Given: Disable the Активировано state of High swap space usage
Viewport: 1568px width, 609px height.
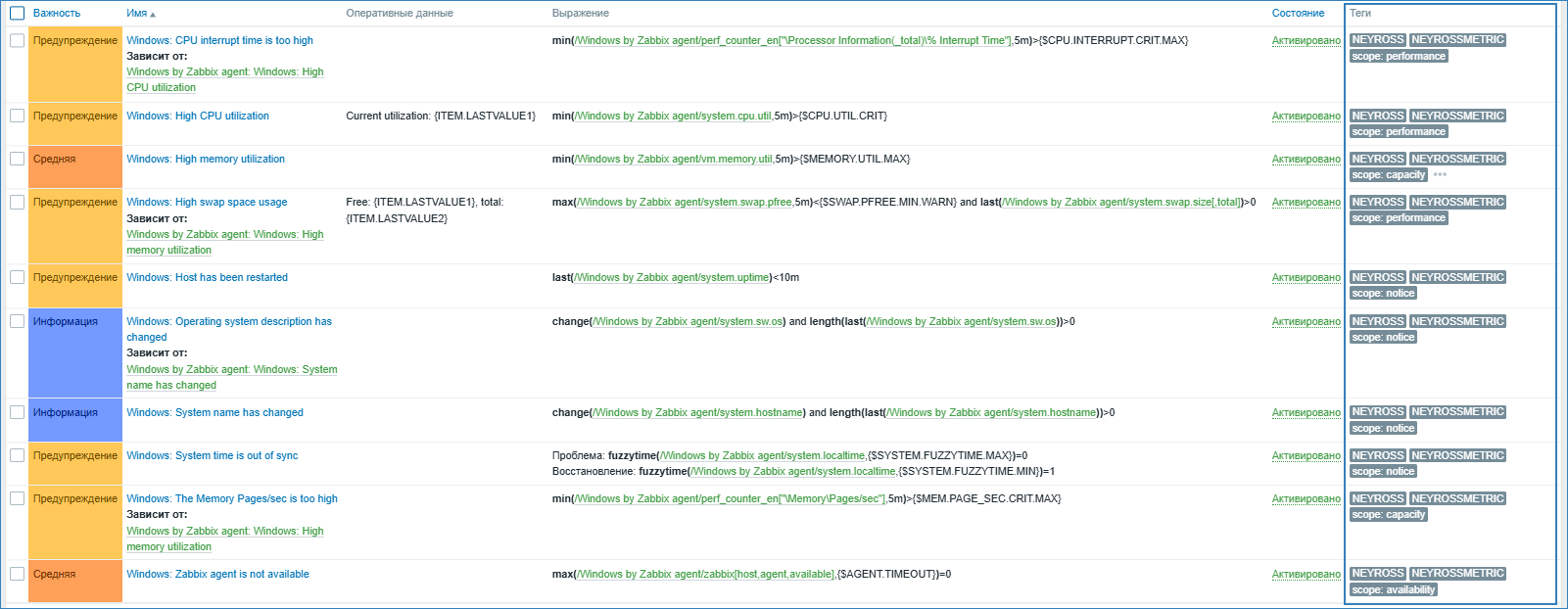Looking at the screenshot, I should pyautogui.click(x=1306, y=203).
